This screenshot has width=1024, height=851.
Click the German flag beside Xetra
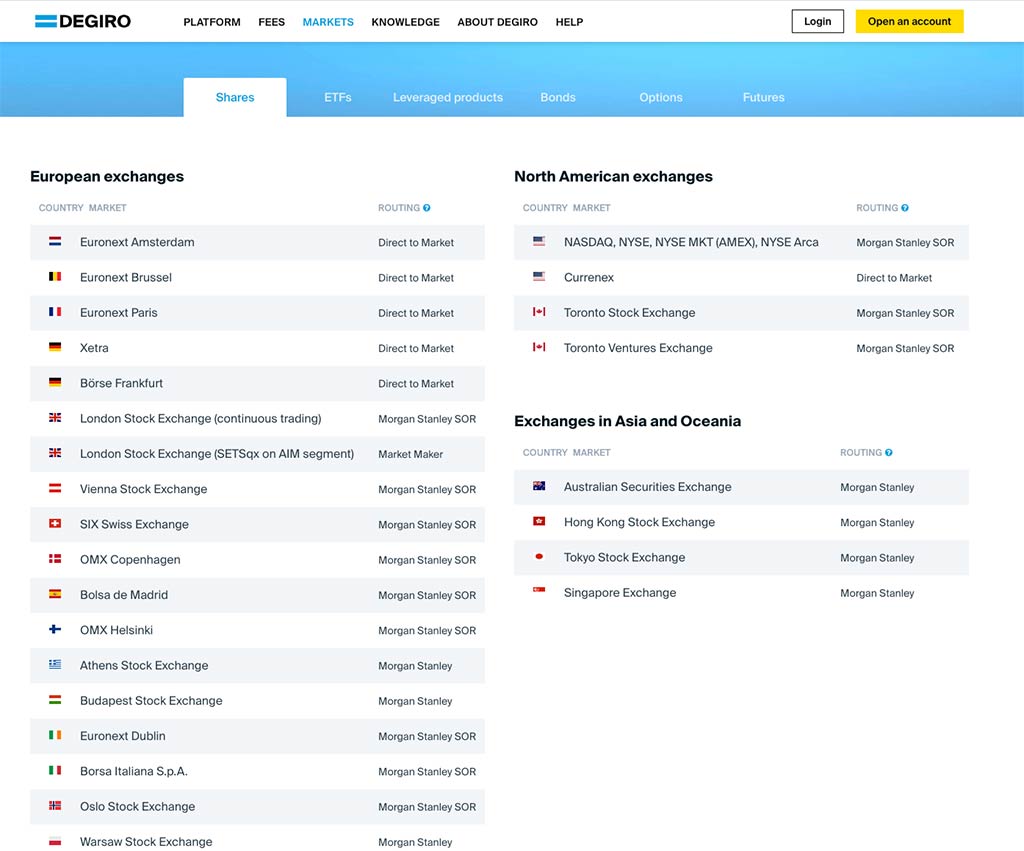pos(55,347)
